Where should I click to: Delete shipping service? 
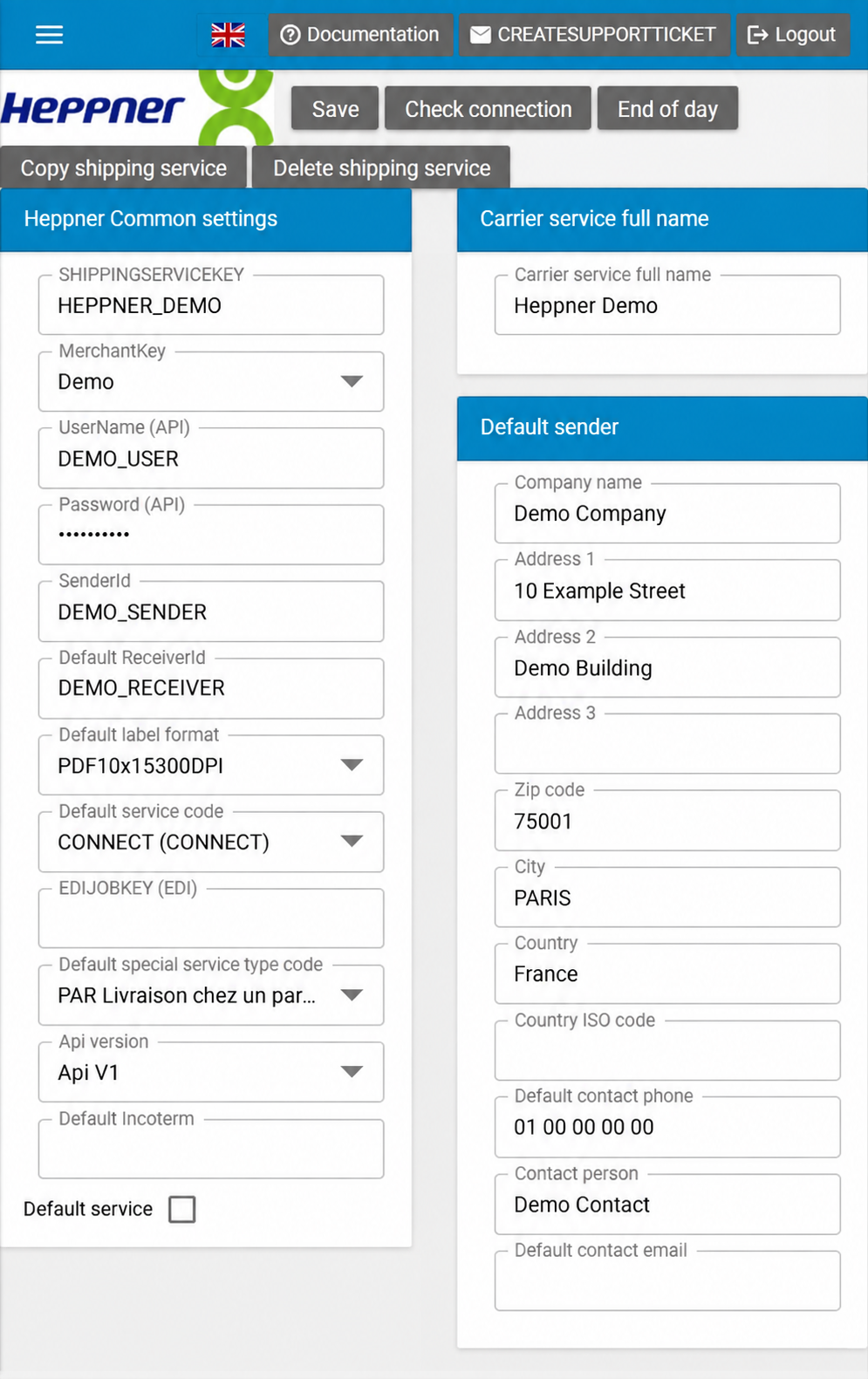[x=381, y=167]
